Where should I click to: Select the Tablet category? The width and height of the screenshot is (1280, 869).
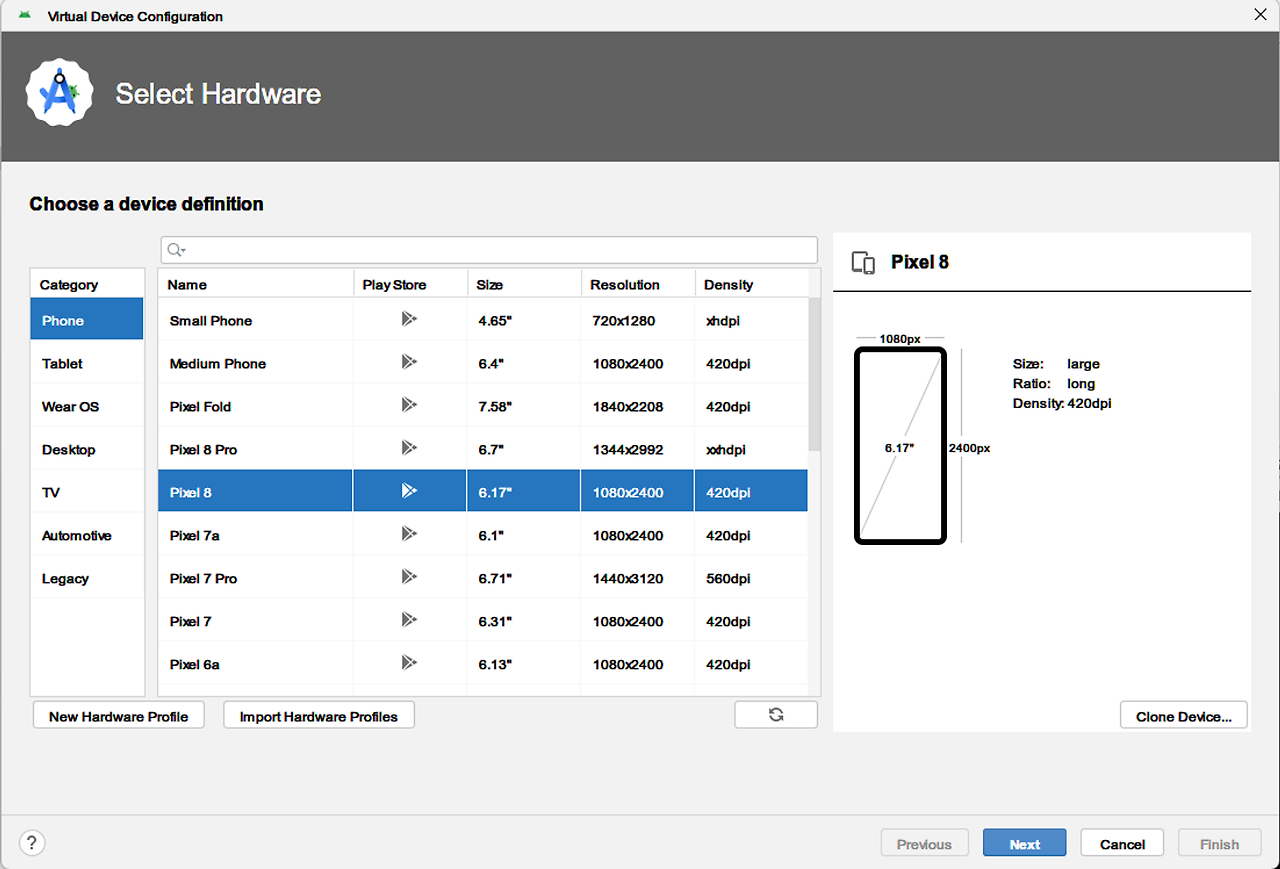coord(87,363)
